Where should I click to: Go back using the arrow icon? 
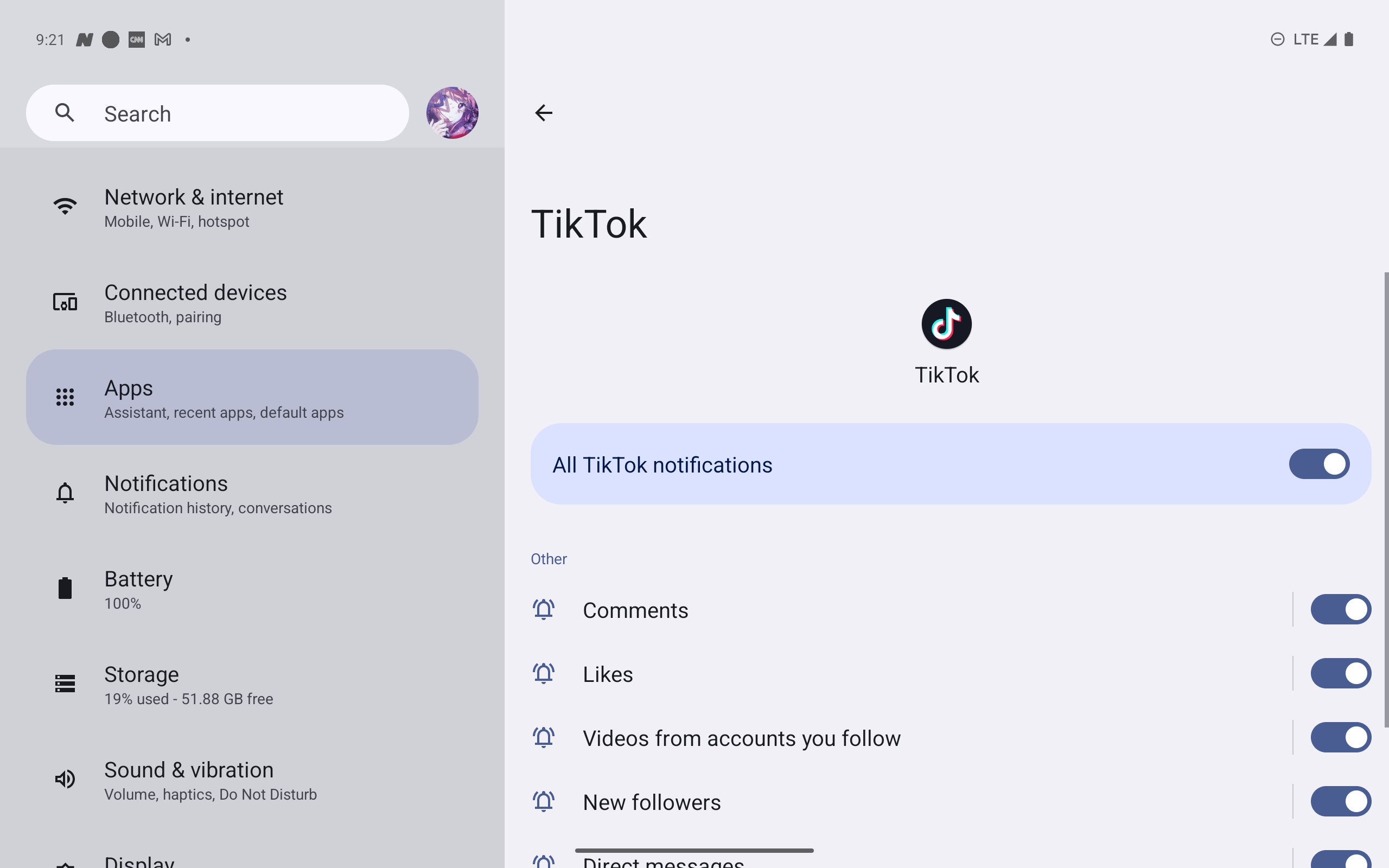pos(544,112)
